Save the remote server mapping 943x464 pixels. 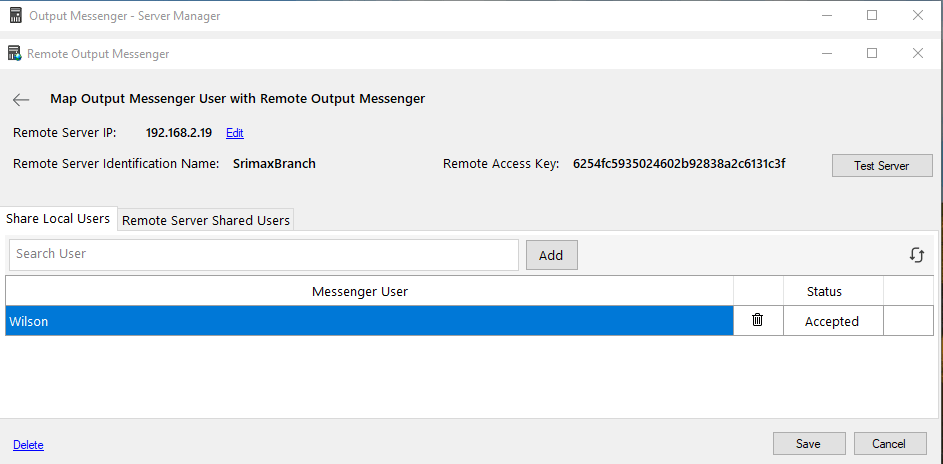(809, 444)
